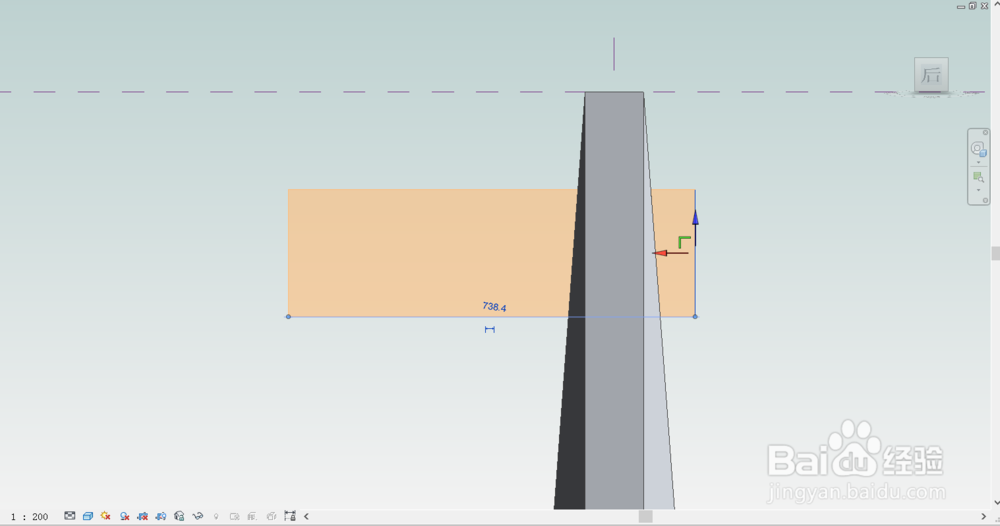
Task: Click the Reveal Constraints icon
Action: [x=290, y=516]
